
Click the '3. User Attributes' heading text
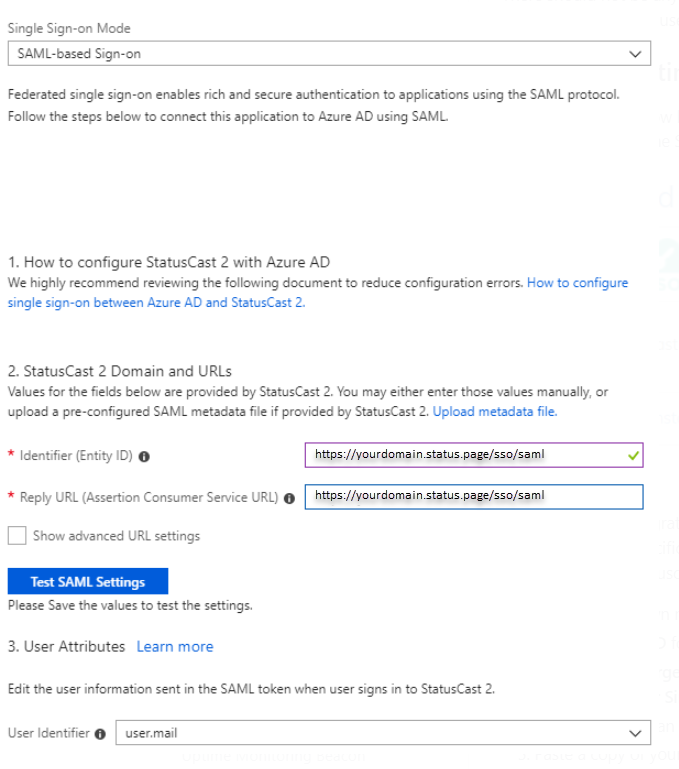pos(66,647)
